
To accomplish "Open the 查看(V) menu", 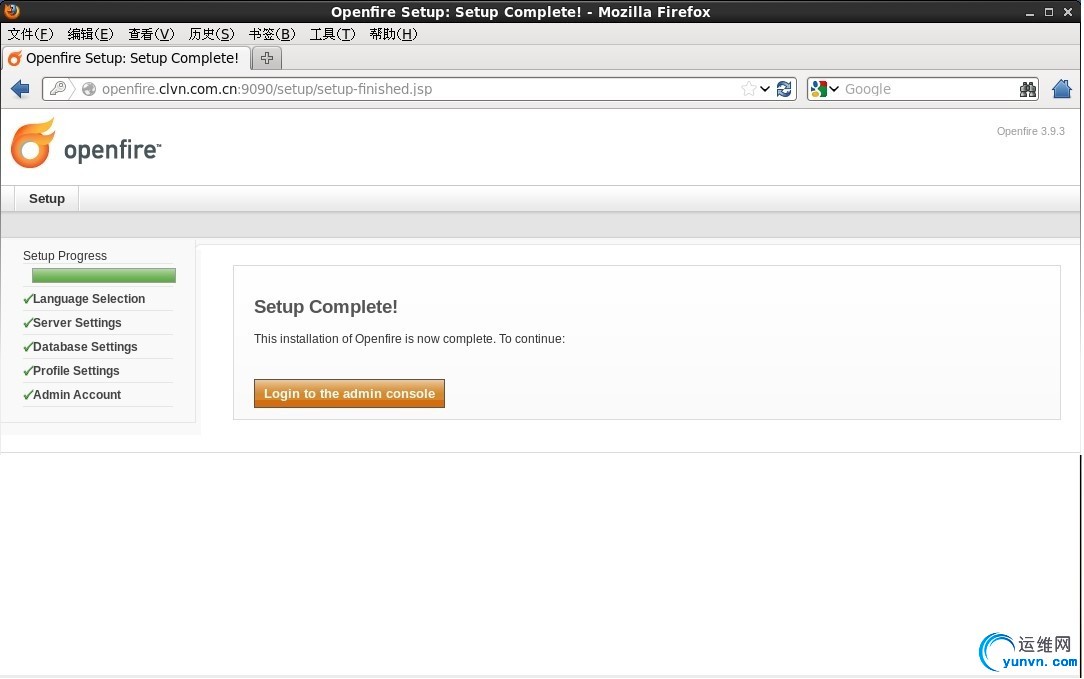I will (151, 34).
